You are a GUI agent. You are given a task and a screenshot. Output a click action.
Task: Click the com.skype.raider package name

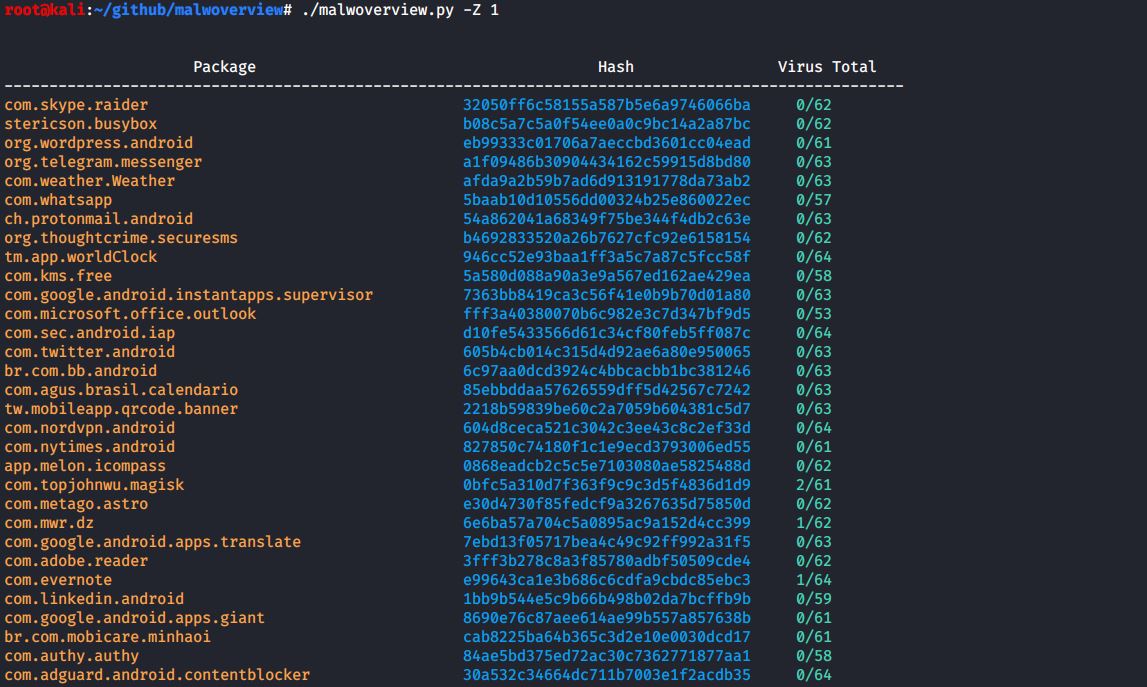[x=76, y=105]
